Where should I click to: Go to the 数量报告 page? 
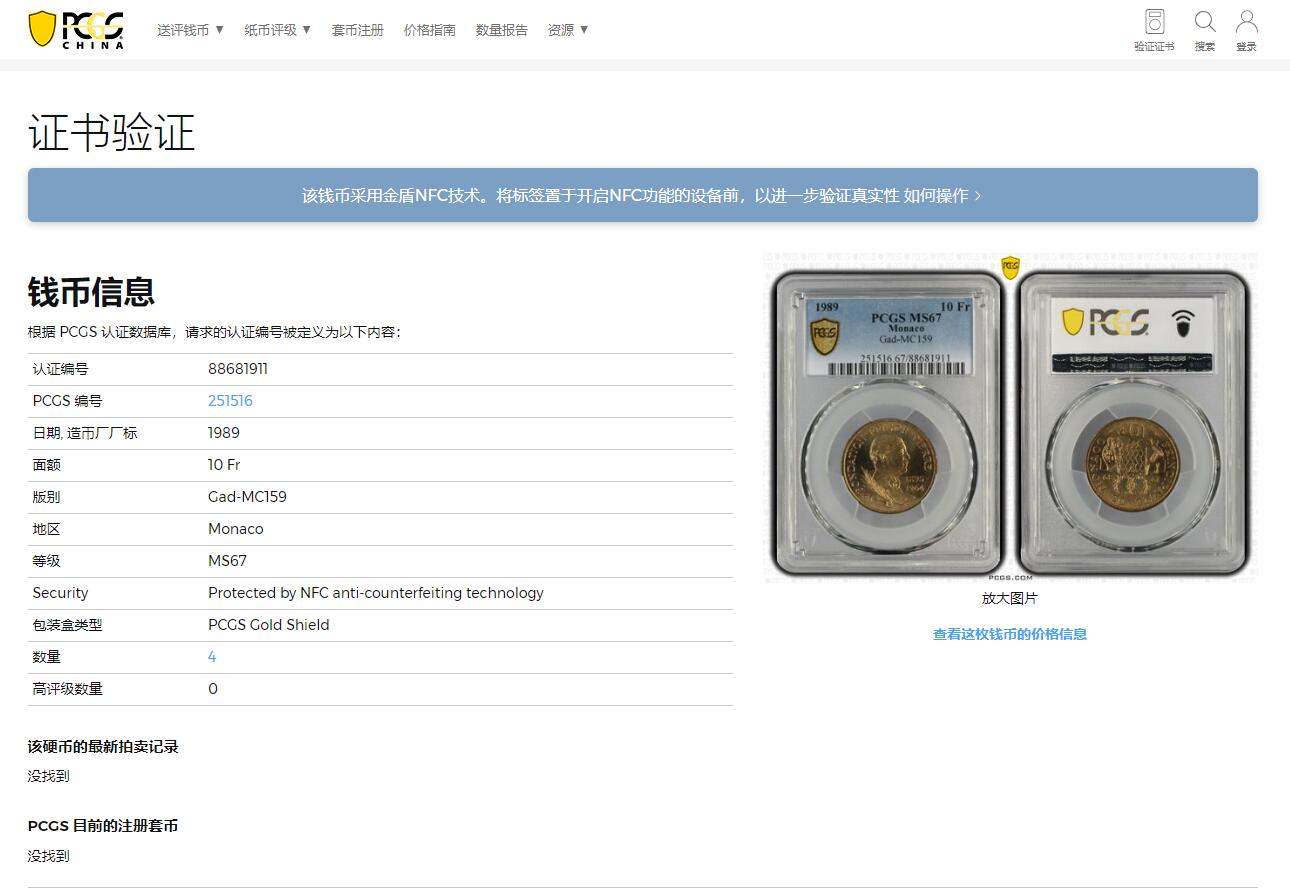coord(501,30)
